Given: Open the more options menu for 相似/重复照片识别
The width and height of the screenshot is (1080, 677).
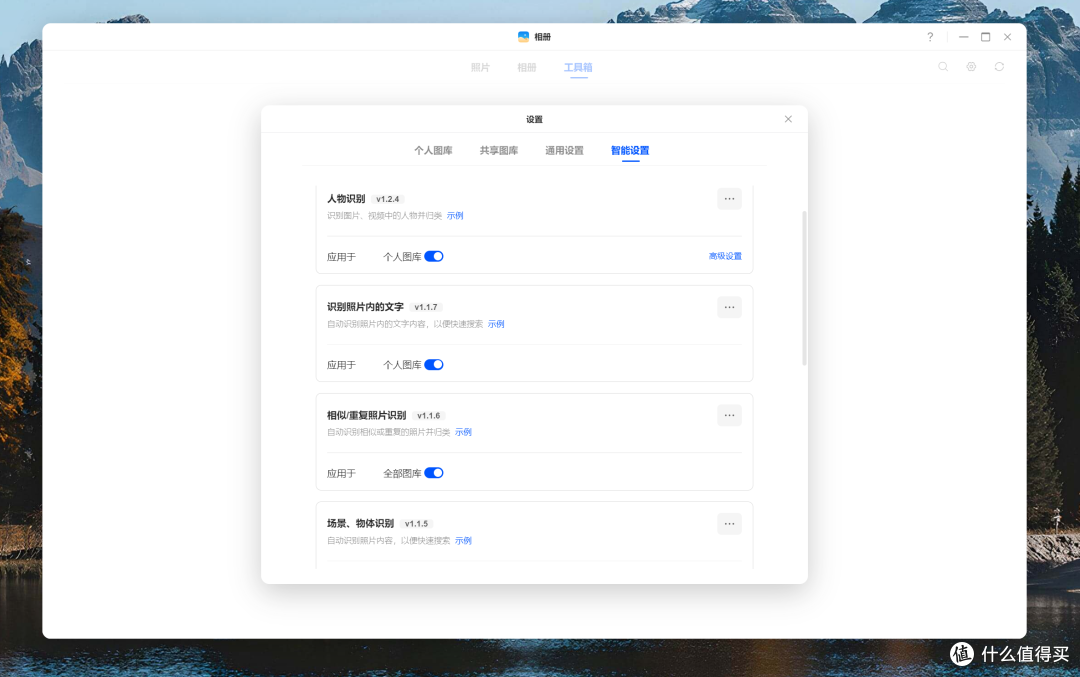Looking at the screenshot, I should pos(729,415).
